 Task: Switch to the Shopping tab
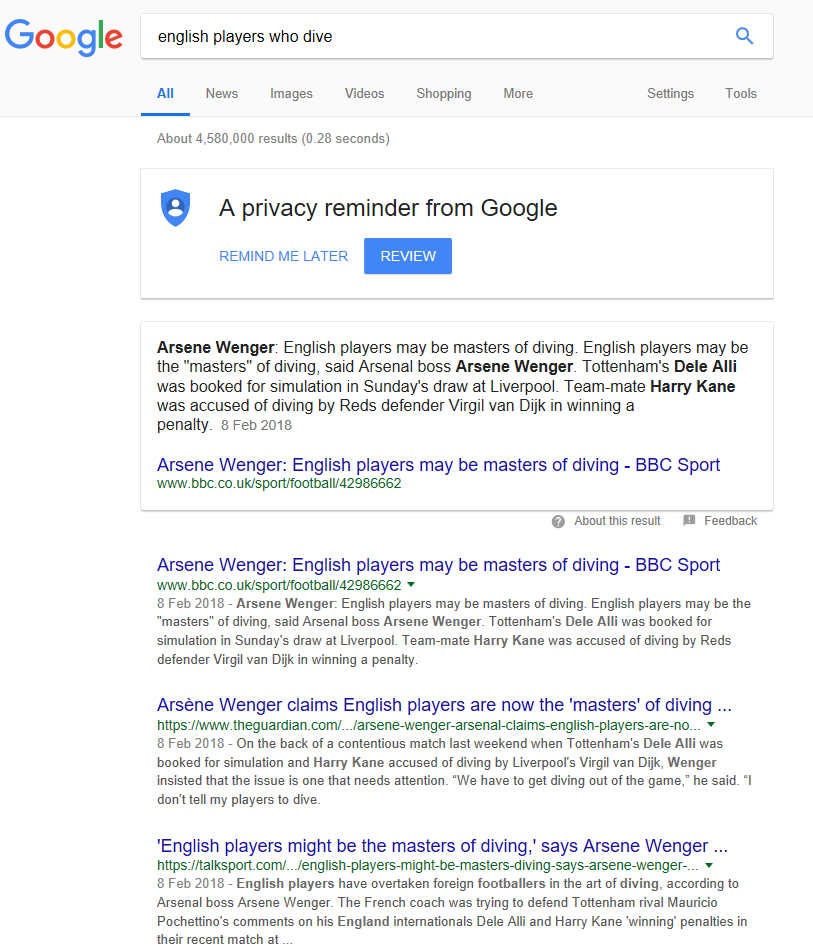pos(444,93)
